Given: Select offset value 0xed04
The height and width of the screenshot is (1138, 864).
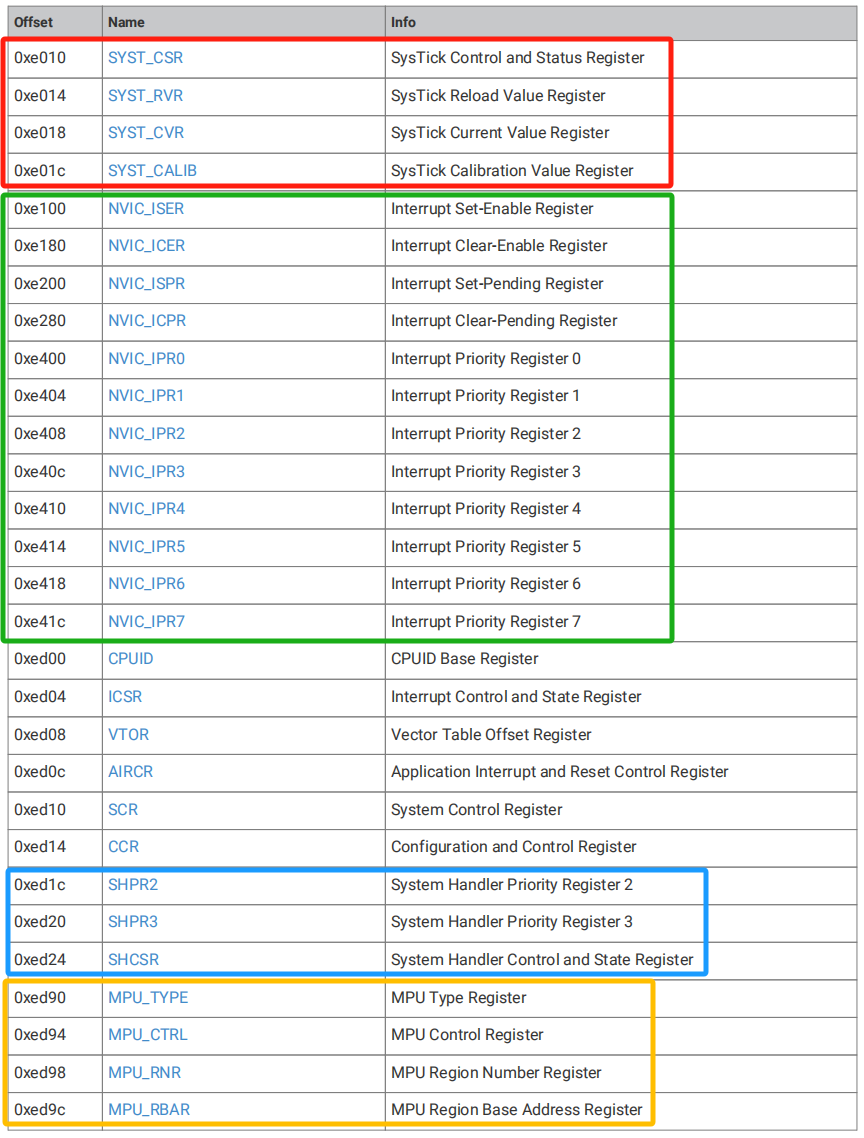Looking at the screenshot, I should 40,697.
